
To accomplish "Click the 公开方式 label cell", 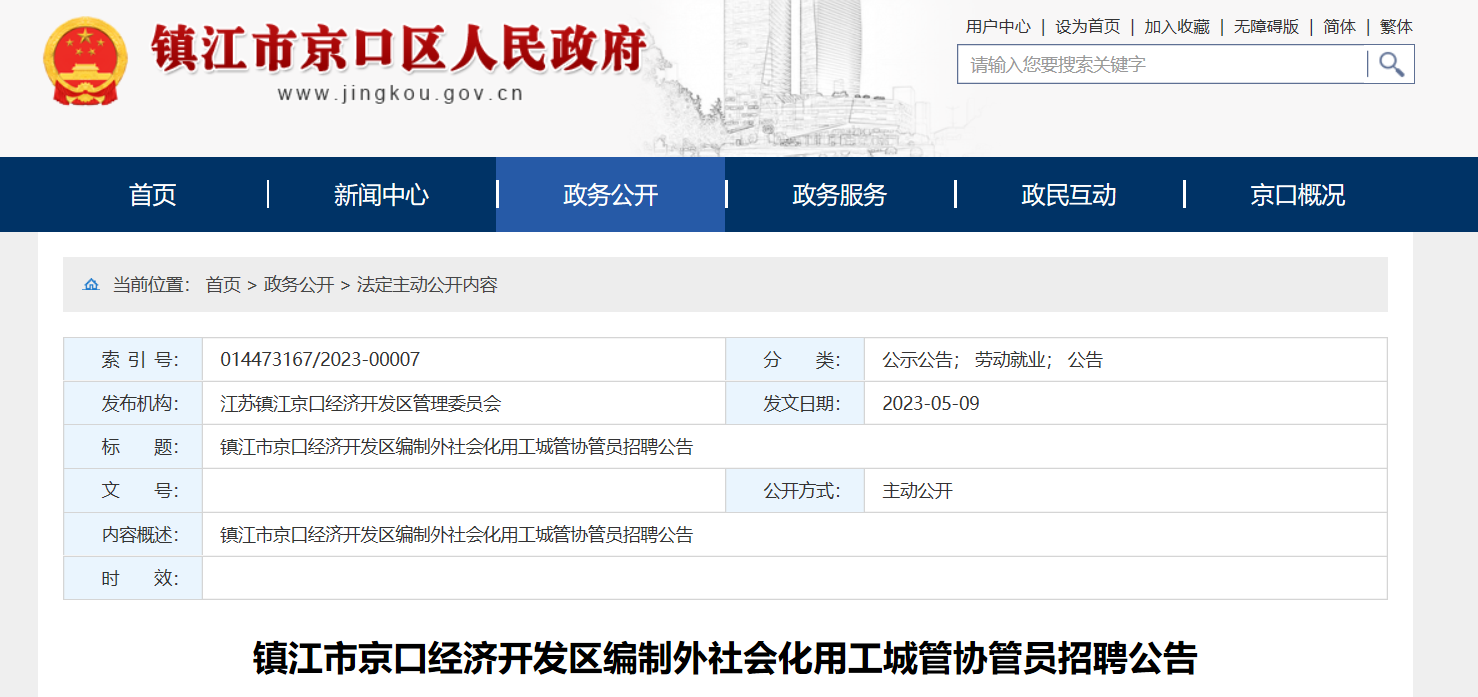I will pyautogui.click(x=795, y=491).
